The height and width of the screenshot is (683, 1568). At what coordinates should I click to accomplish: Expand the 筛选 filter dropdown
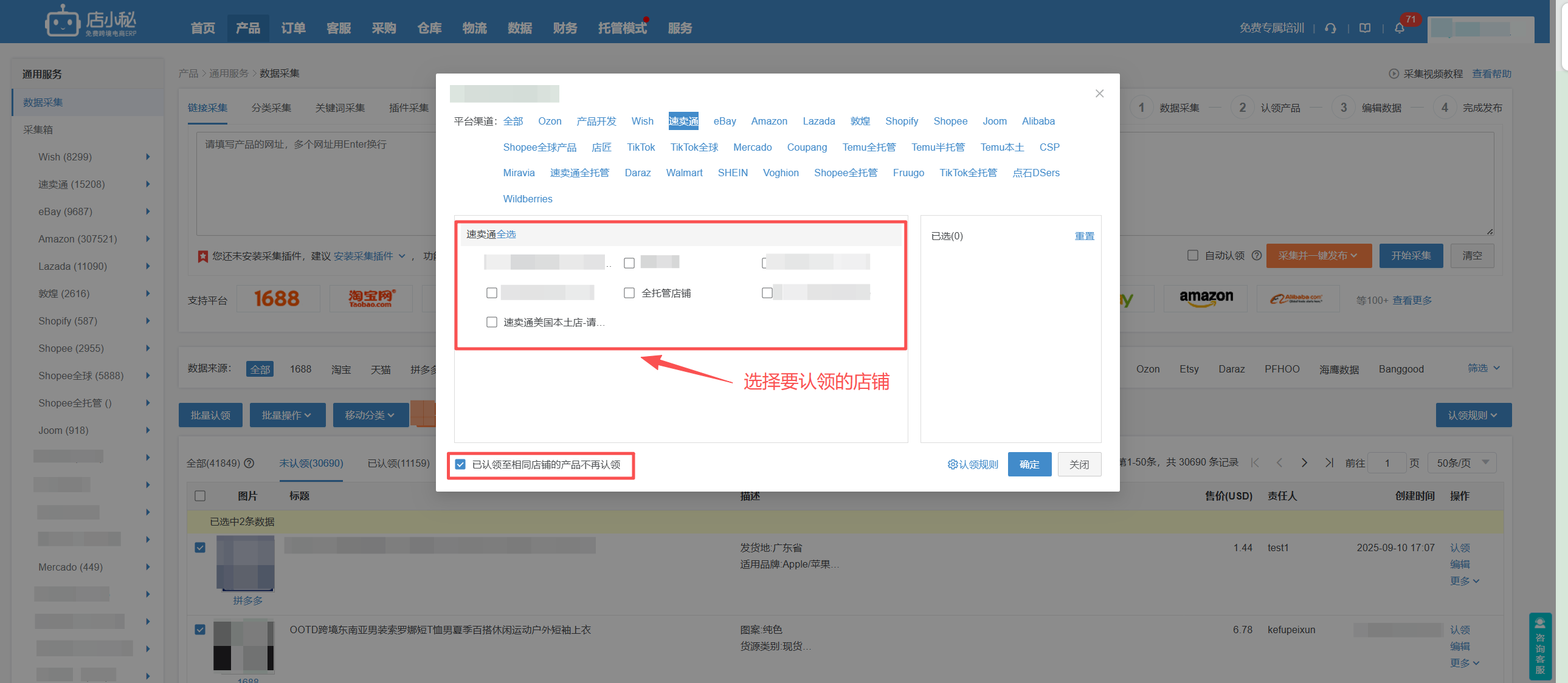tap(1483, 369)
